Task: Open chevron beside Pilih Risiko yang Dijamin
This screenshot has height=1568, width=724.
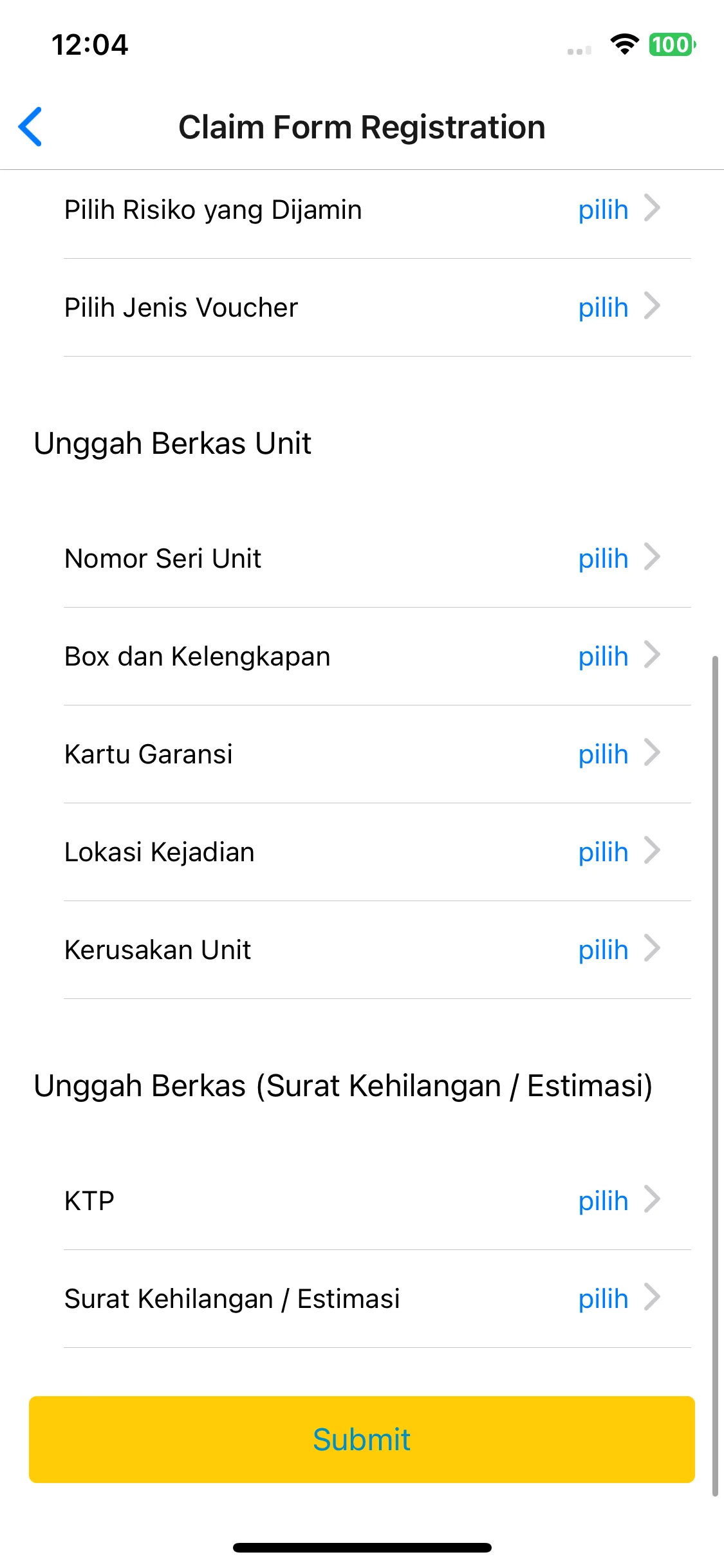Action: [652, 209]
